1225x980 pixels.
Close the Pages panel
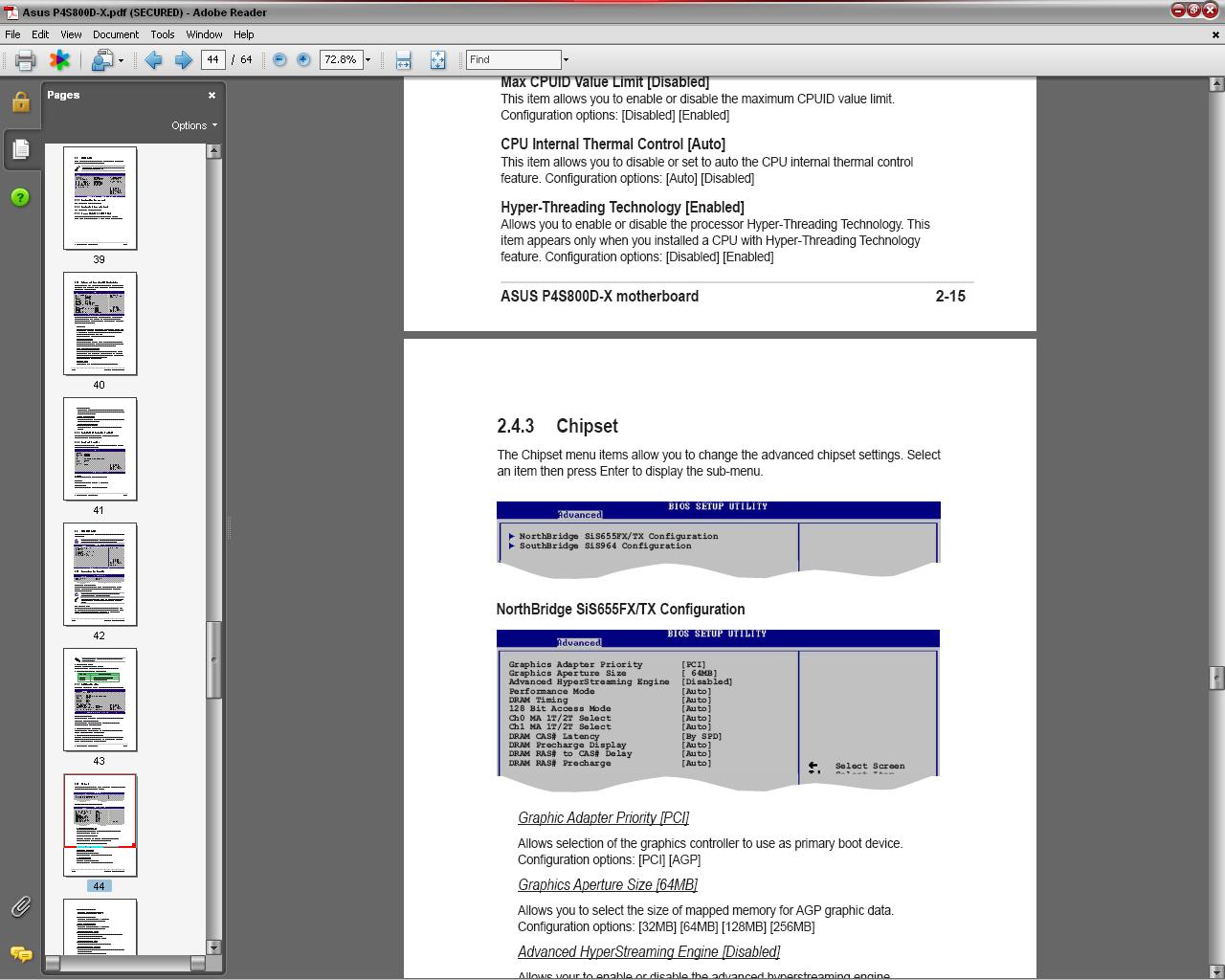click(212, 96)
